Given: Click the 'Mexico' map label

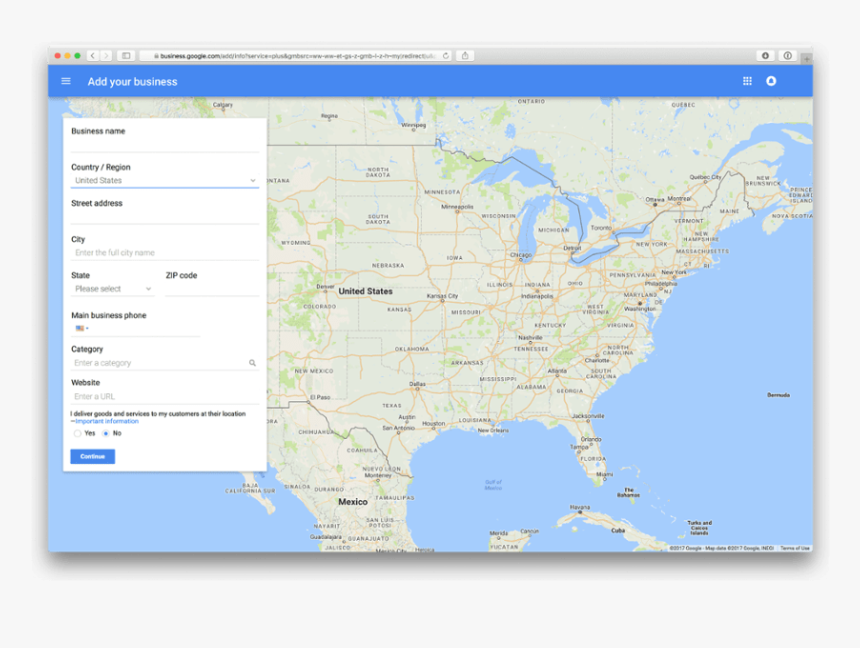Looking at the screenshot, I should coord(353,502).
